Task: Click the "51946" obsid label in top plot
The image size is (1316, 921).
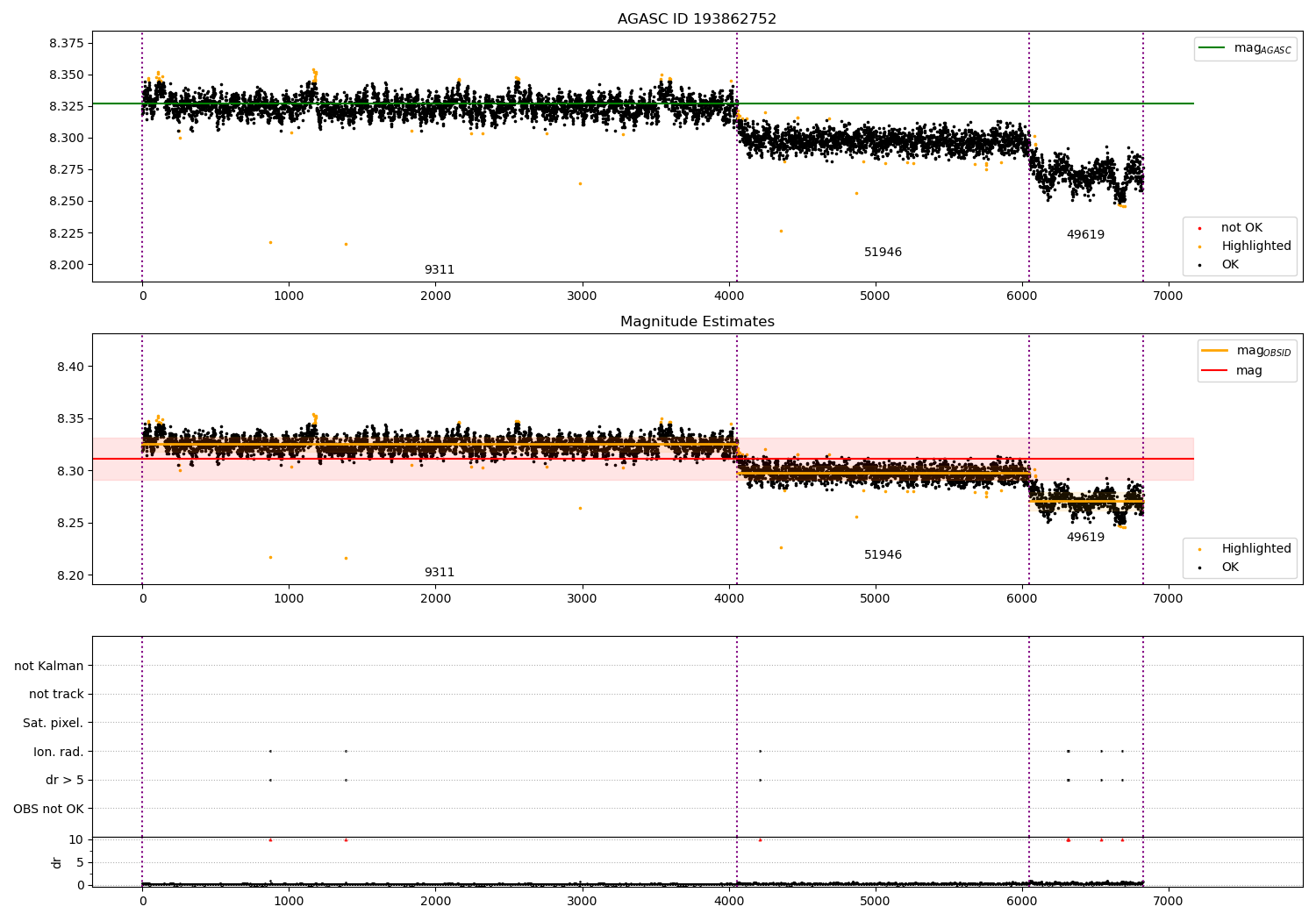Action: point(883,253)
